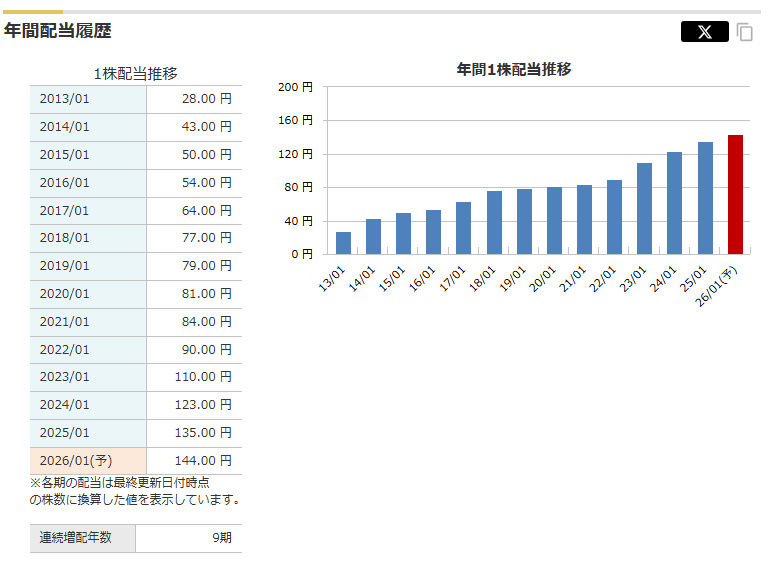Select the 9期 value cell
This screenshot has height=563, width=783.
(x=189, y=538)
